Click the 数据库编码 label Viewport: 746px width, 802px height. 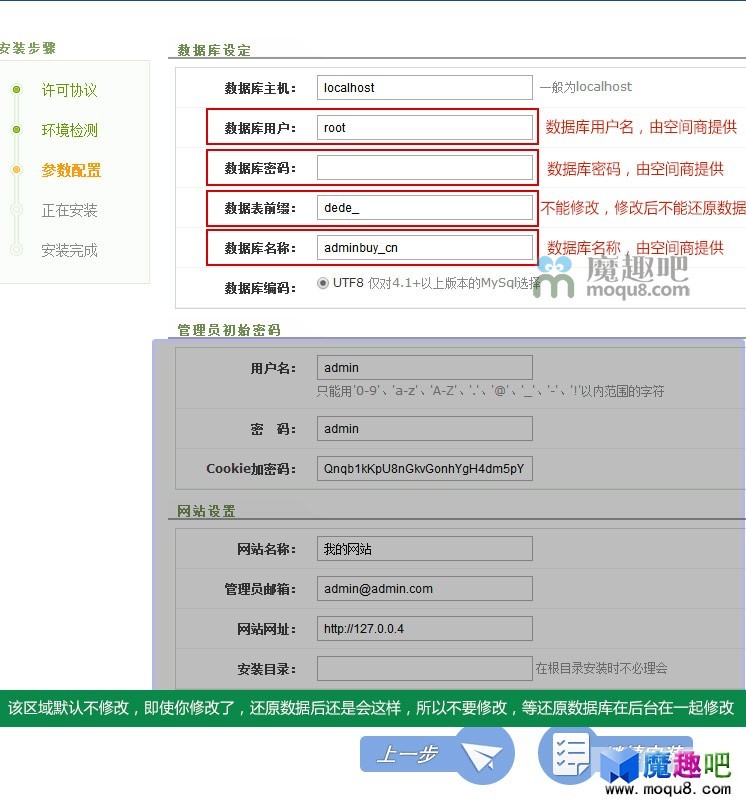[260, 288]
